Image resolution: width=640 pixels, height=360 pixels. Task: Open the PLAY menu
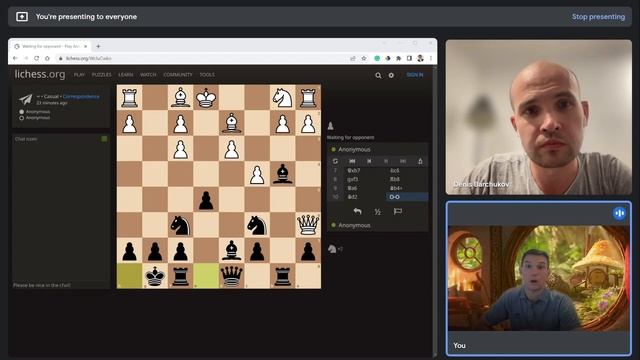[79, 75]
